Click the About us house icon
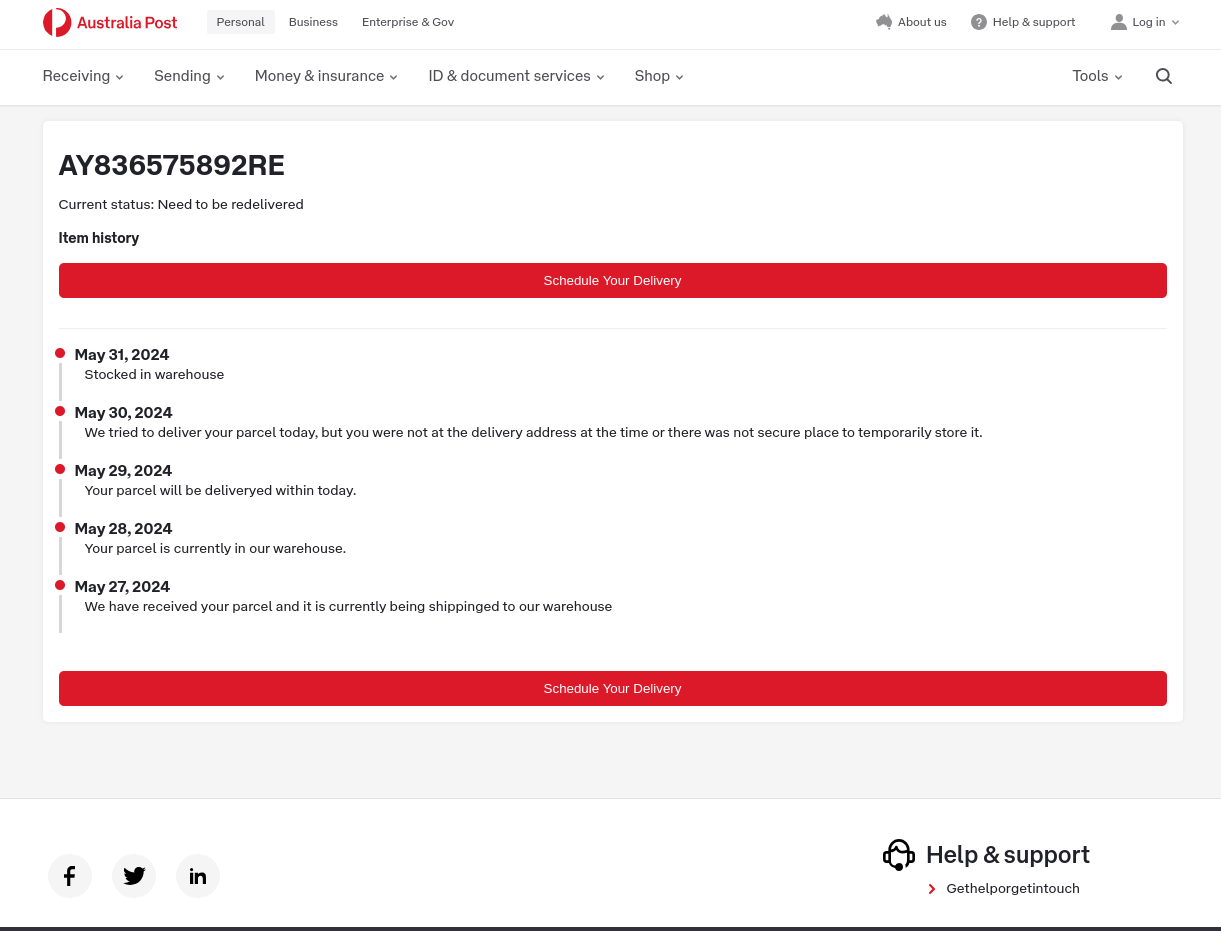 click(x=884, y=21)
